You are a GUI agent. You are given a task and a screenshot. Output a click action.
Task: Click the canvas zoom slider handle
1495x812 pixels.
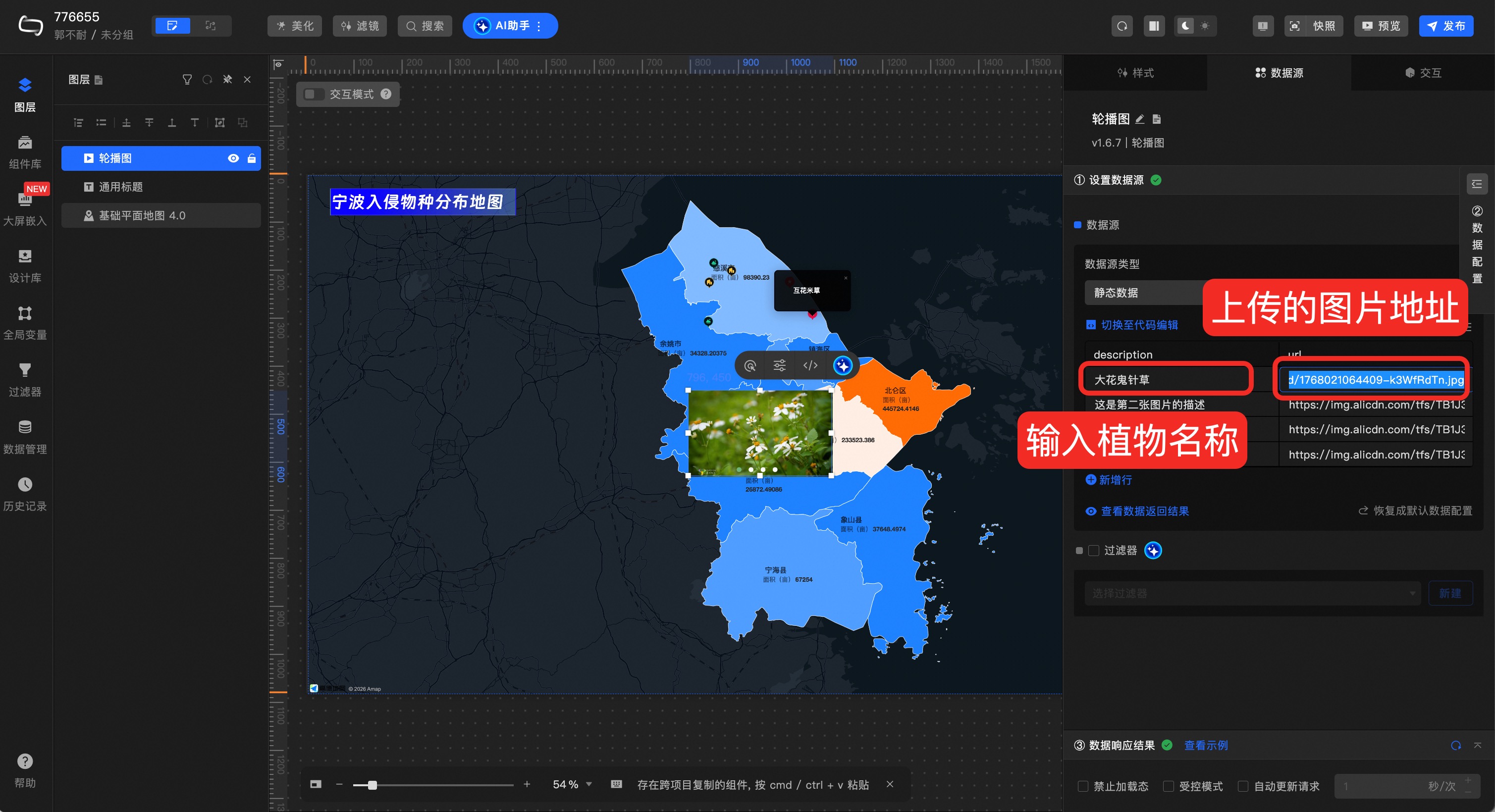(373, 785)
